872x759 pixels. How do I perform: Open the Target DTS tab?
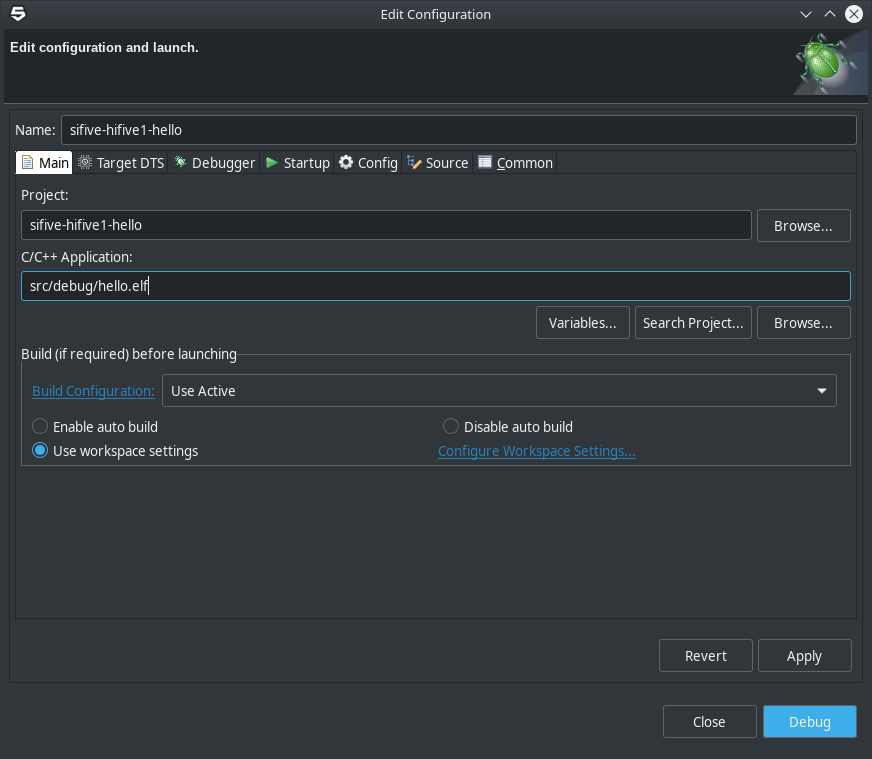(121, 163)
